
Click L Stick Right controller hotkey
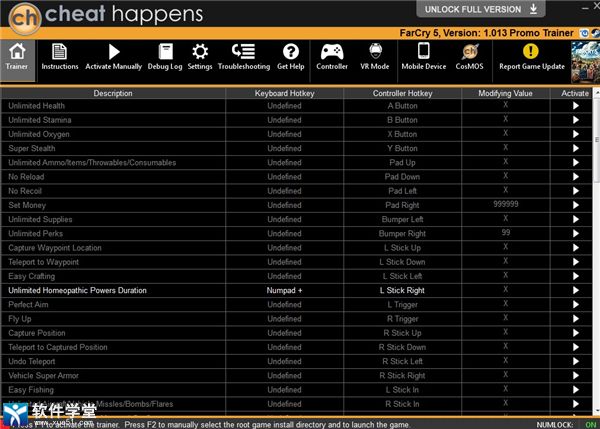pyautogui.click(x=402, y=290)
